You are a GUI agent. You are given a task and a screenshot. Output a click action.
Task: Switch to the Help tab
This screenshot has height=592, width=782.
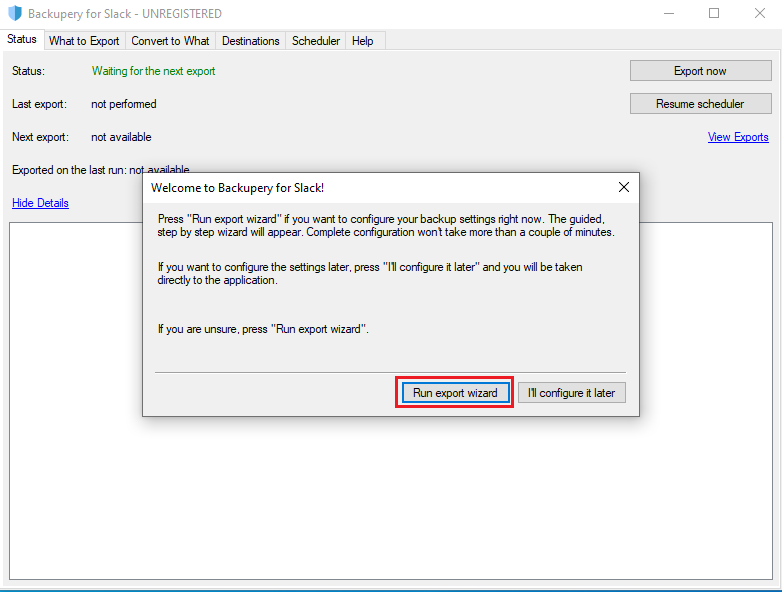tap(363, 41)
